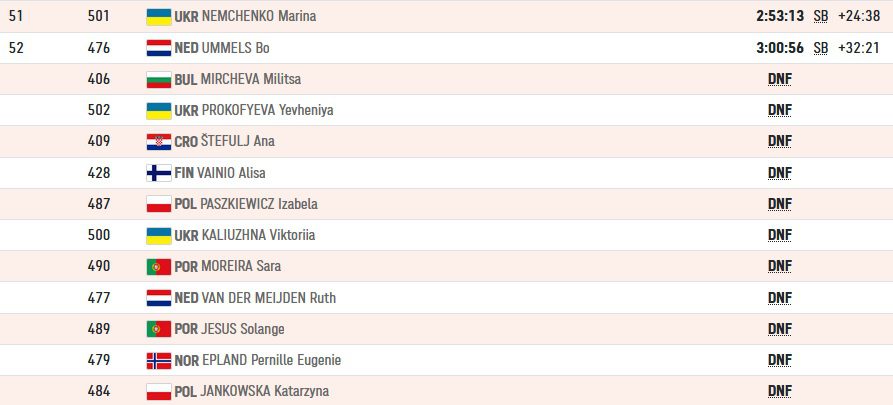Image resolution: width=893 pixels, height=405 pixels.
Task: Click the DNF abbreviation for MIRCHEVA Militsa
Action: tap(780, 79)
